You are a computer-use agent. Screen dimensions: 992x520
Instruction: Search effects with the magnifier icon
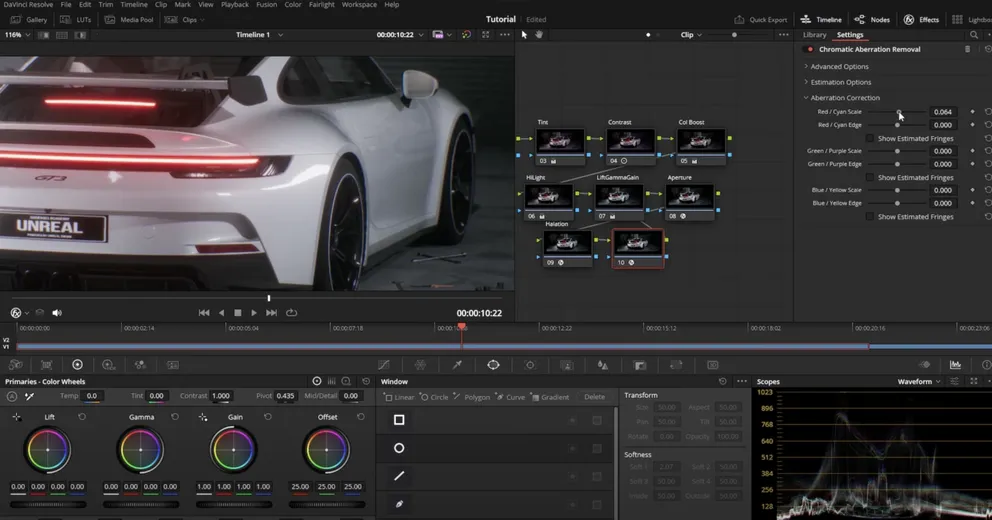pyautogui.click(x=974, y=35)
